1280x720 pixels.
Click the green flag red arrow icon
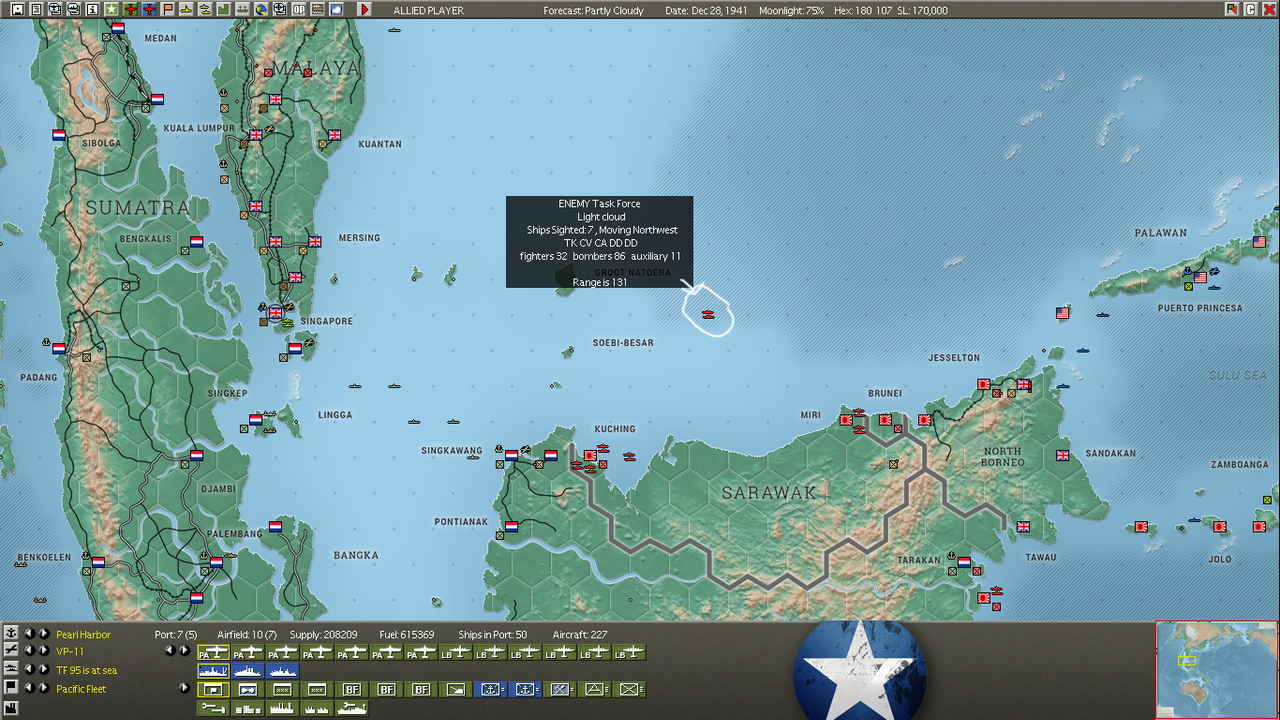click(1232, 9)
